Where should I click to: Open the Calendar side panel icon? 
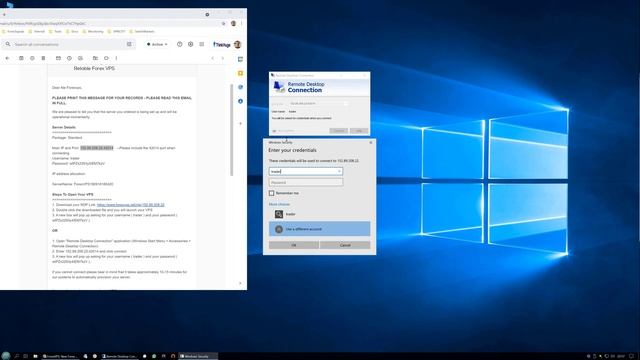pos(240,60)
